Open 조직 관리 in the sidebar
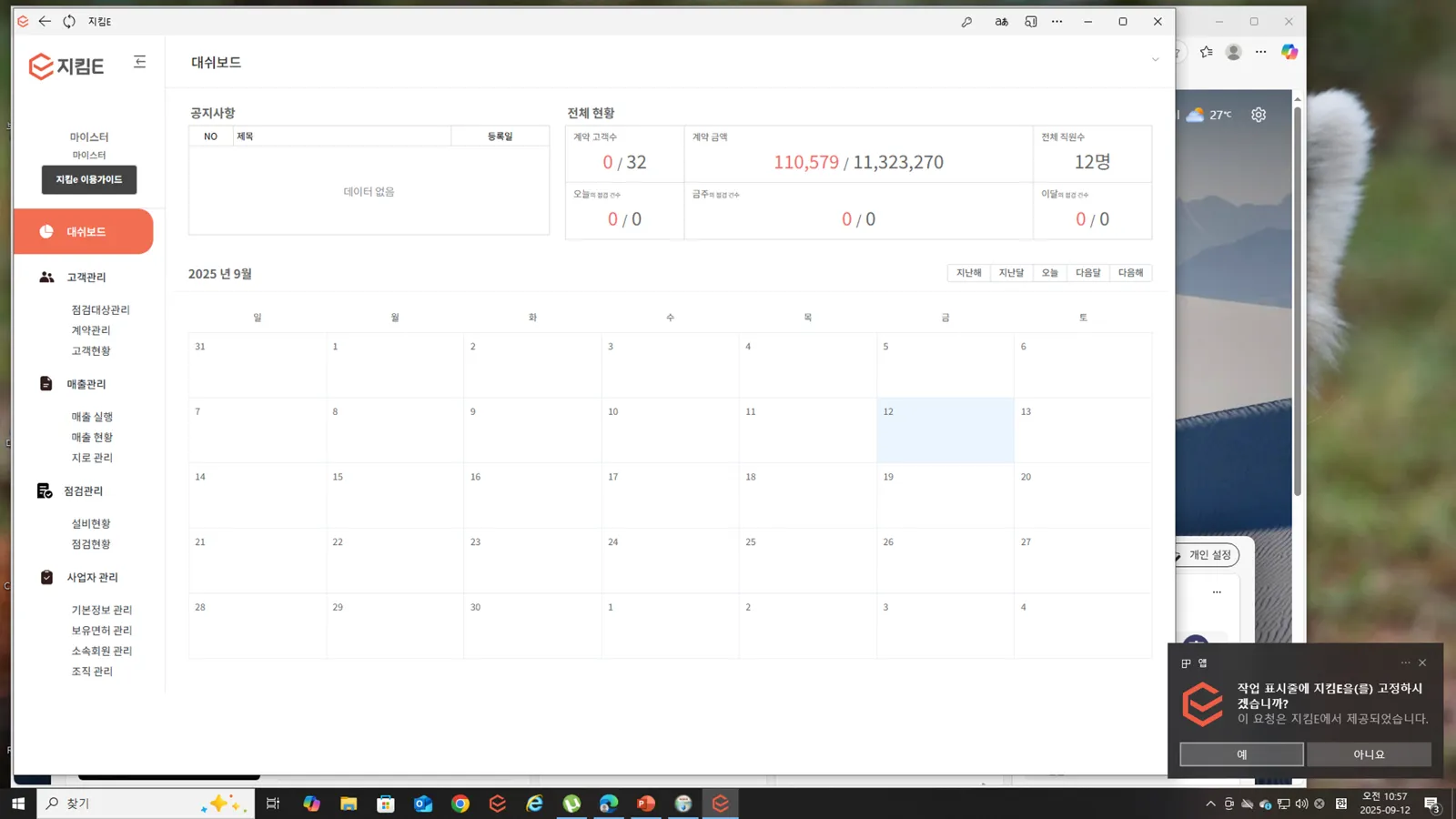This screenshot has width=1456, height=819. coord(92,672)
